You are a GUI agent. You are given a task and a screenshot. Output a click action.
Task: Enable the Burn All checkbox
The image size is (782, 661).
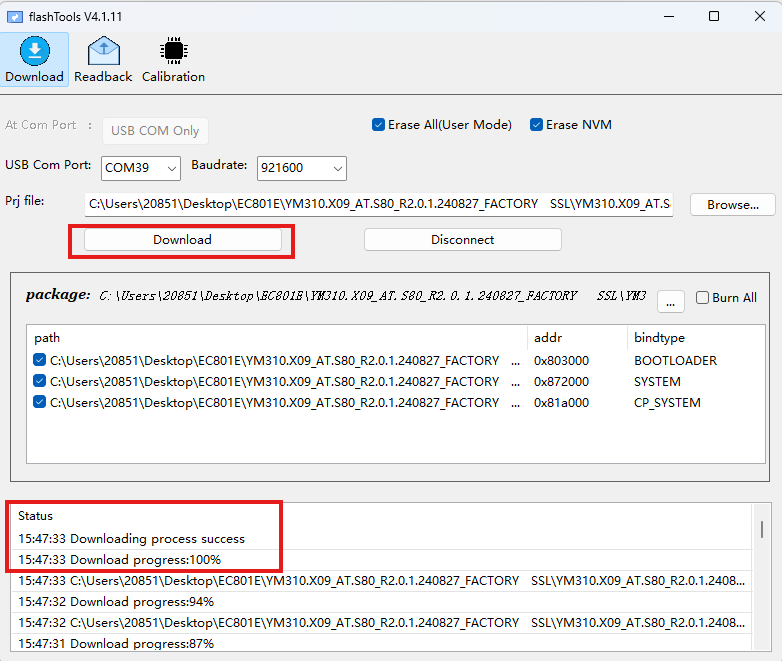[x=702, y=298]
